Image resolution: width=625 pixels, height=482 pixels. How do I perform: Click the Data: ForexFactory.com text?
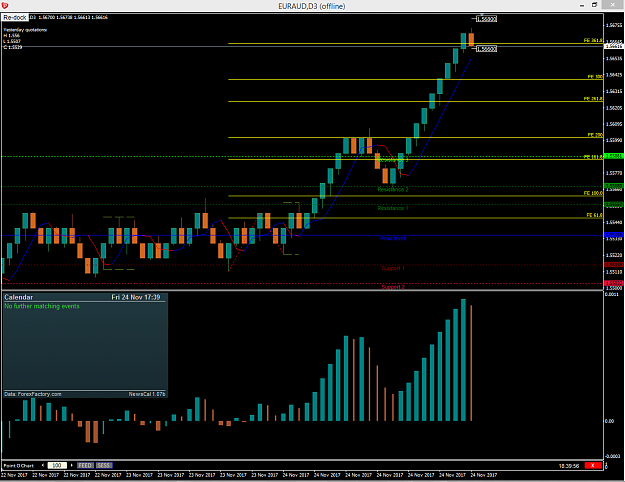pos(33,394)
